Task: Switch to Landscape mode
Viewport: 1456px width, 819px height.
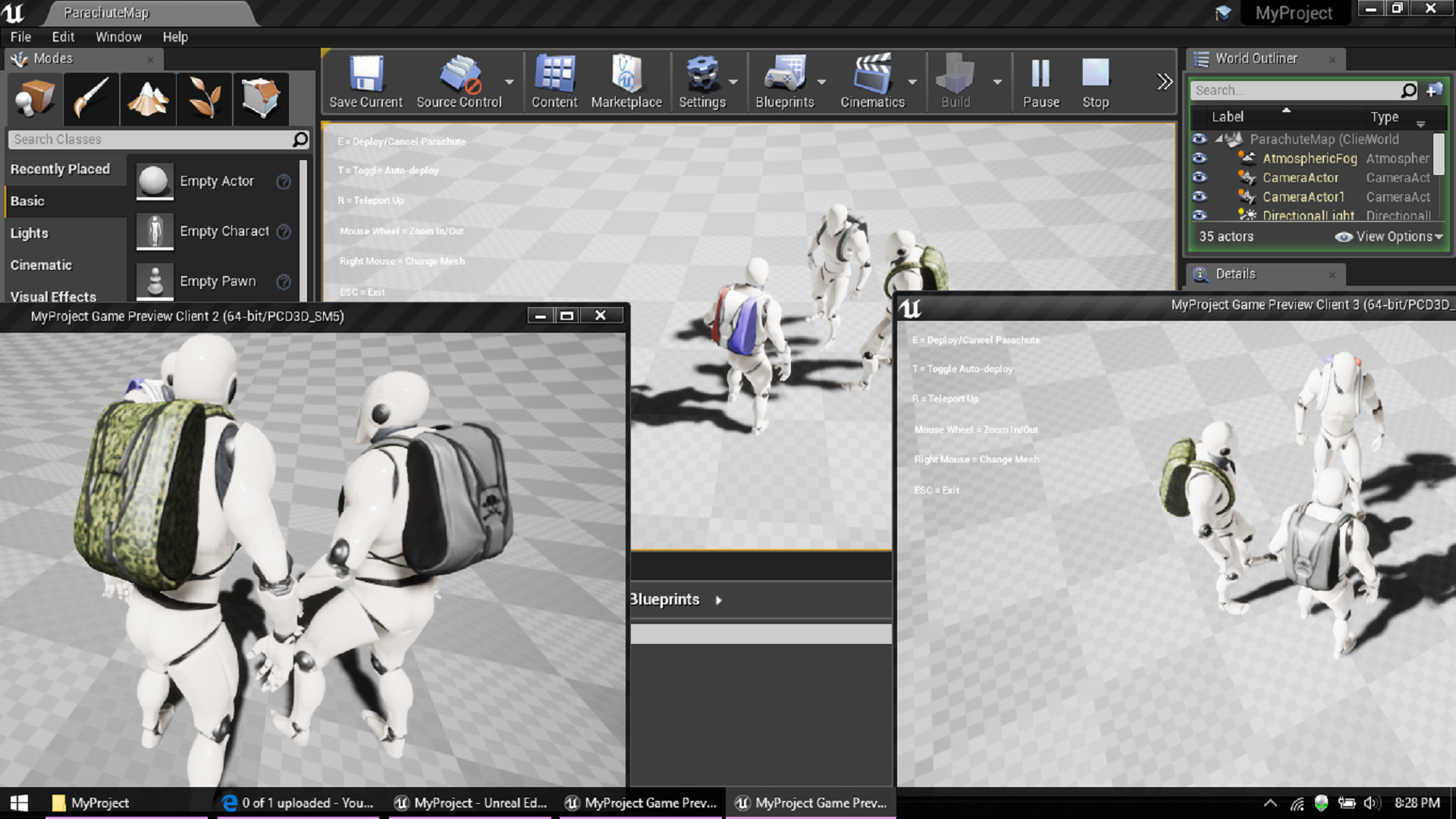Action: tap(148, 99)
